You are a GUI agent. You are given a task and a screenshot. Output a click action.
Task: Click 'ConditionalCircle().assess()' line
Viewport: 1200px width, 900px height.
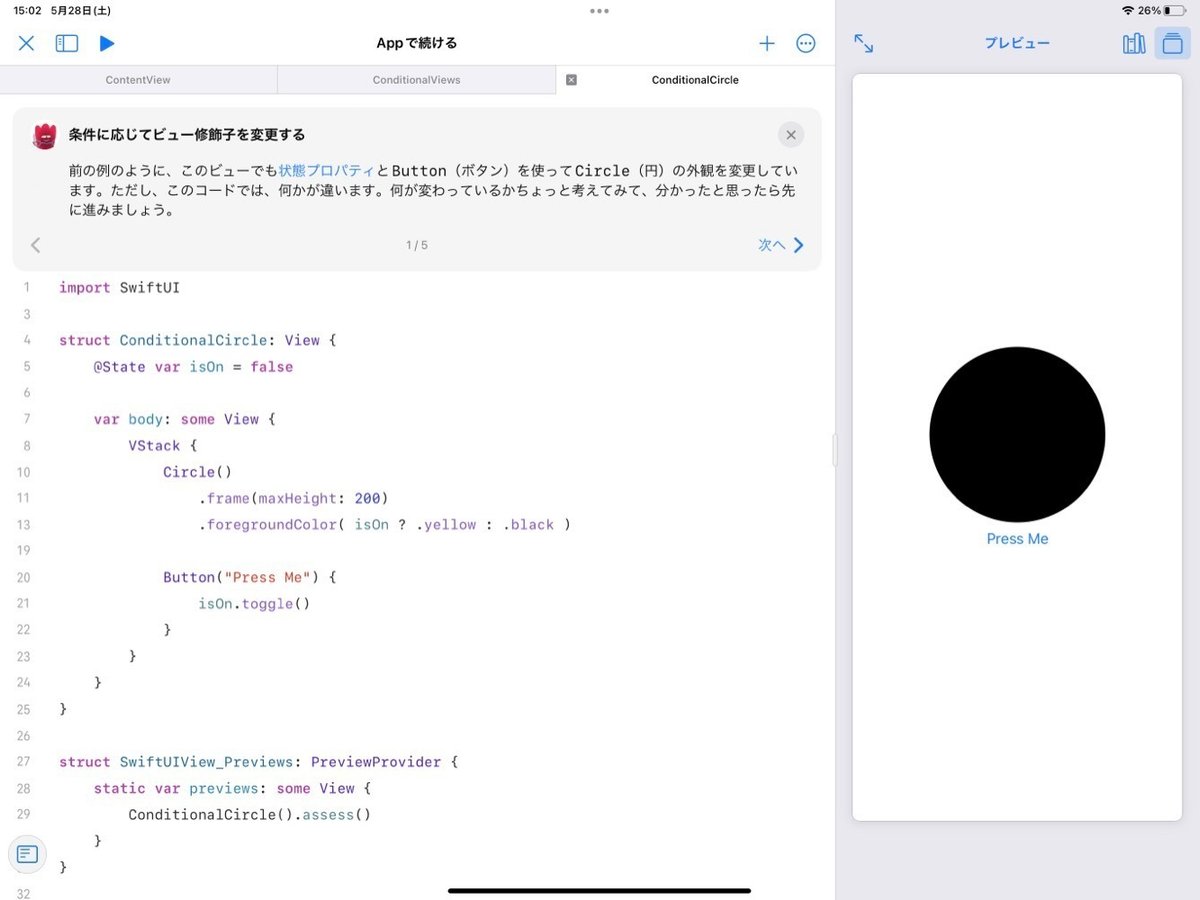[250, 814]
